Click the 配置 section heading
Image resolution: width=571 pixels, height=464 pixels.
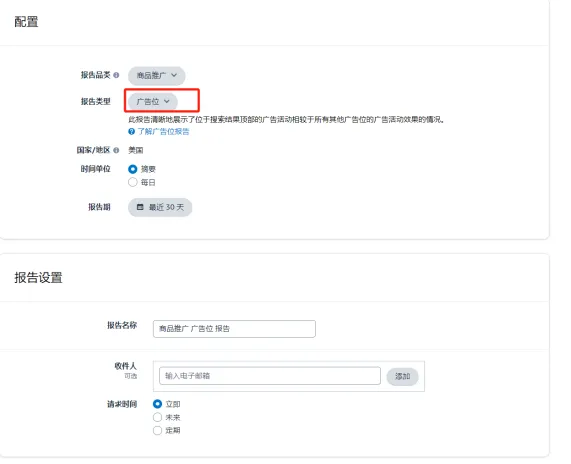click(x=26, y=22)
